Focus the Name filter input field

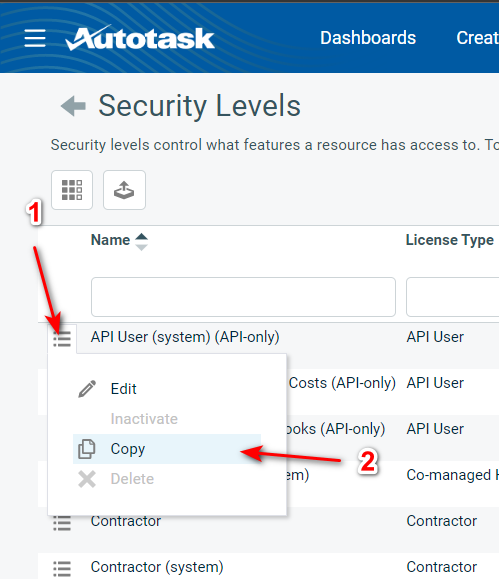tap(243, 297)
